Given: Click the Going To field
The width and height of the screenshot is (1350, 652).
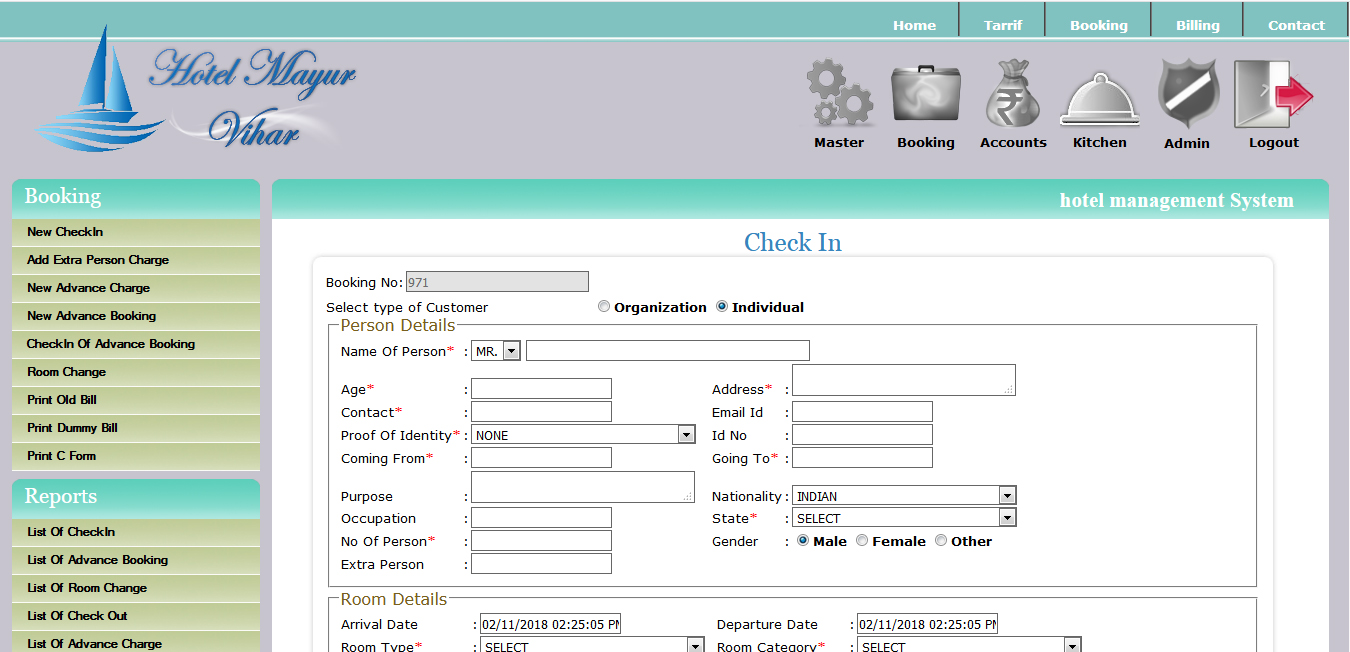Looking at the screenshot, I should tap(862, 458).
